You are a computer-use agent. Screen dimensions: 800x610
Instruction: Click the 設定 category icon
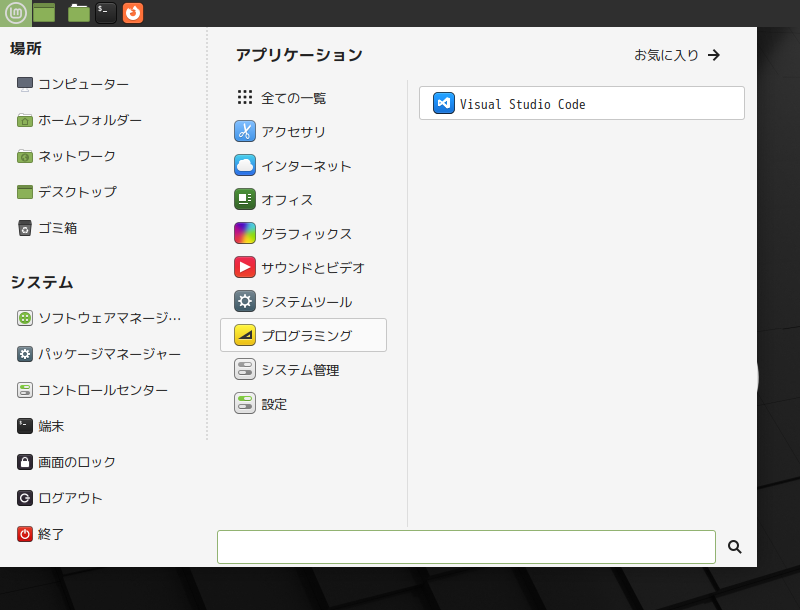coord(245,404)
